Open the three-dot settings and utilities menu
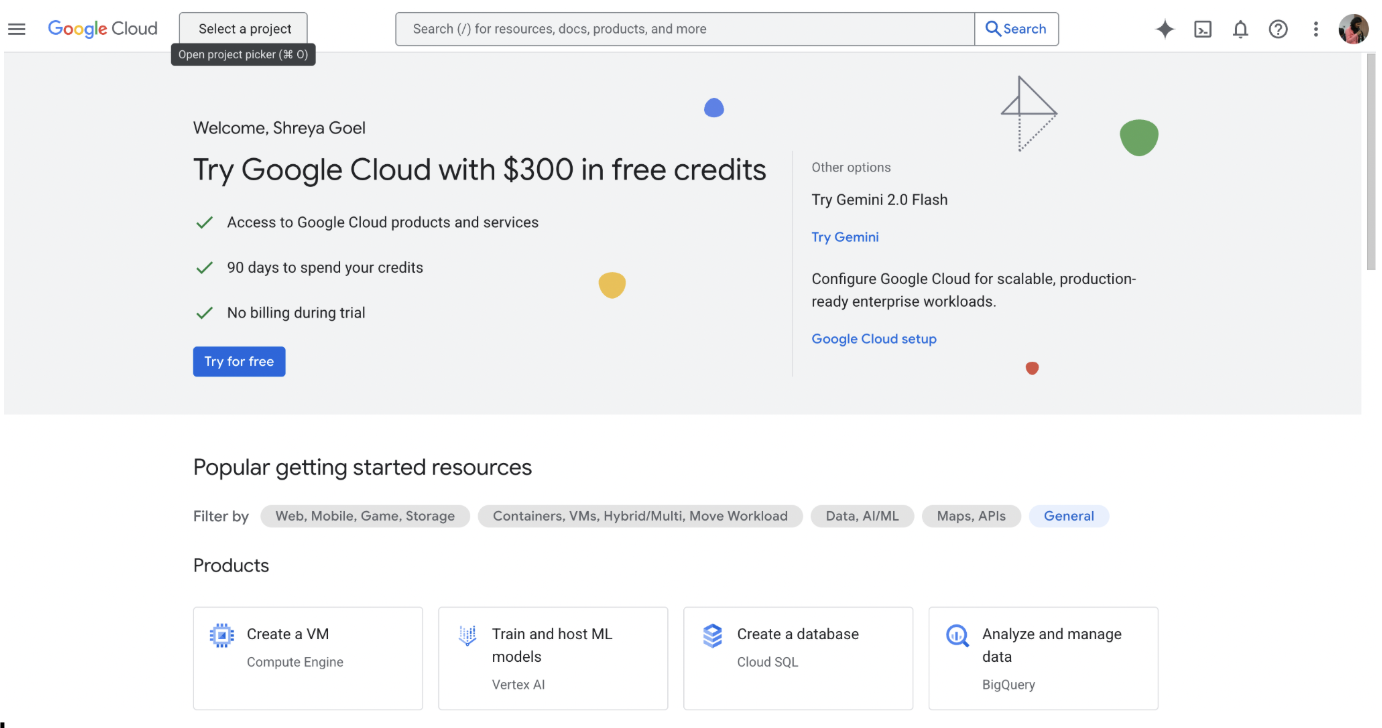 coord(1316,29)
